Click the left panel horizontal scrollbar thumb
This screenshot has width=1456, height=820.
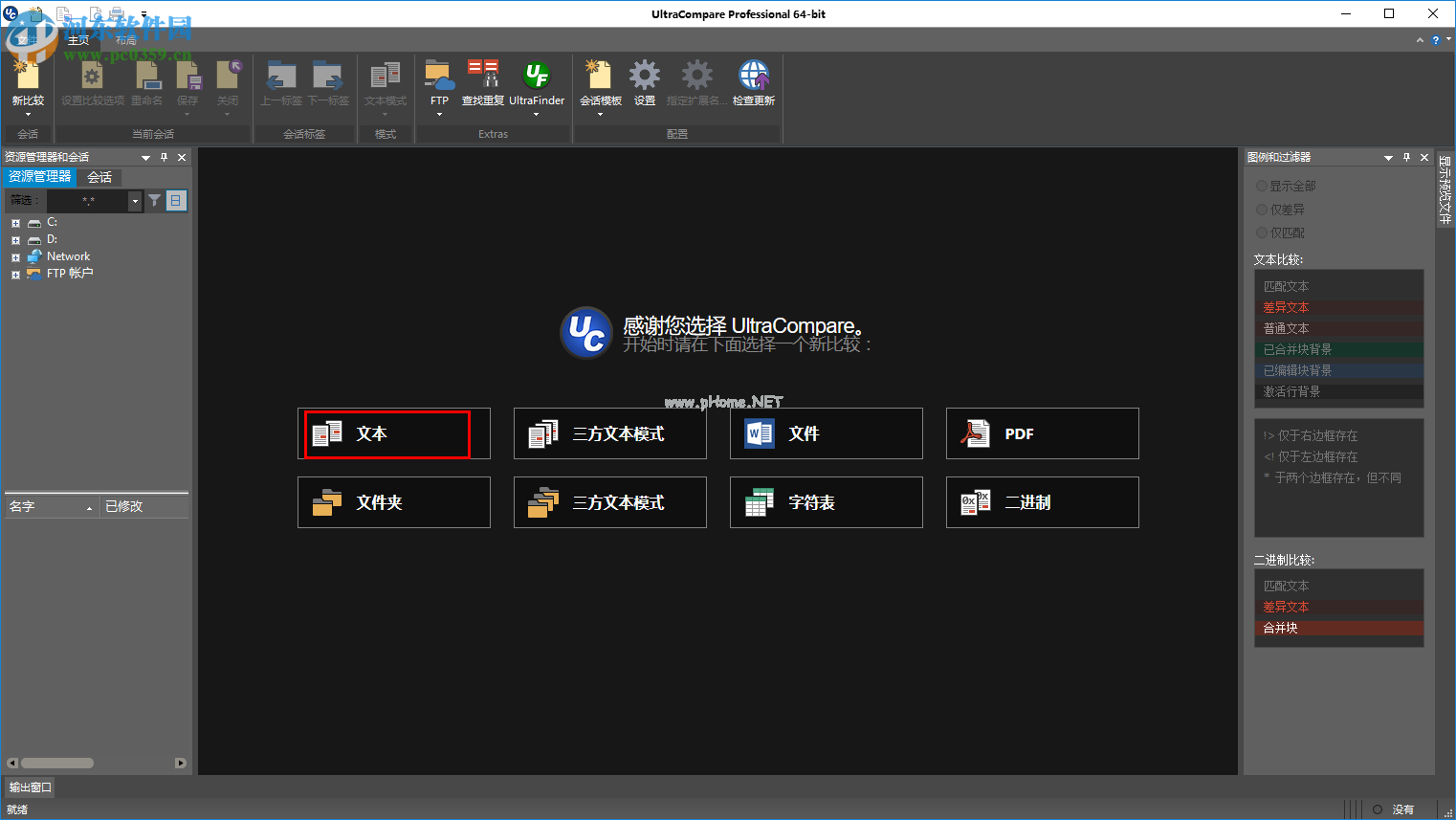[57, 763]
